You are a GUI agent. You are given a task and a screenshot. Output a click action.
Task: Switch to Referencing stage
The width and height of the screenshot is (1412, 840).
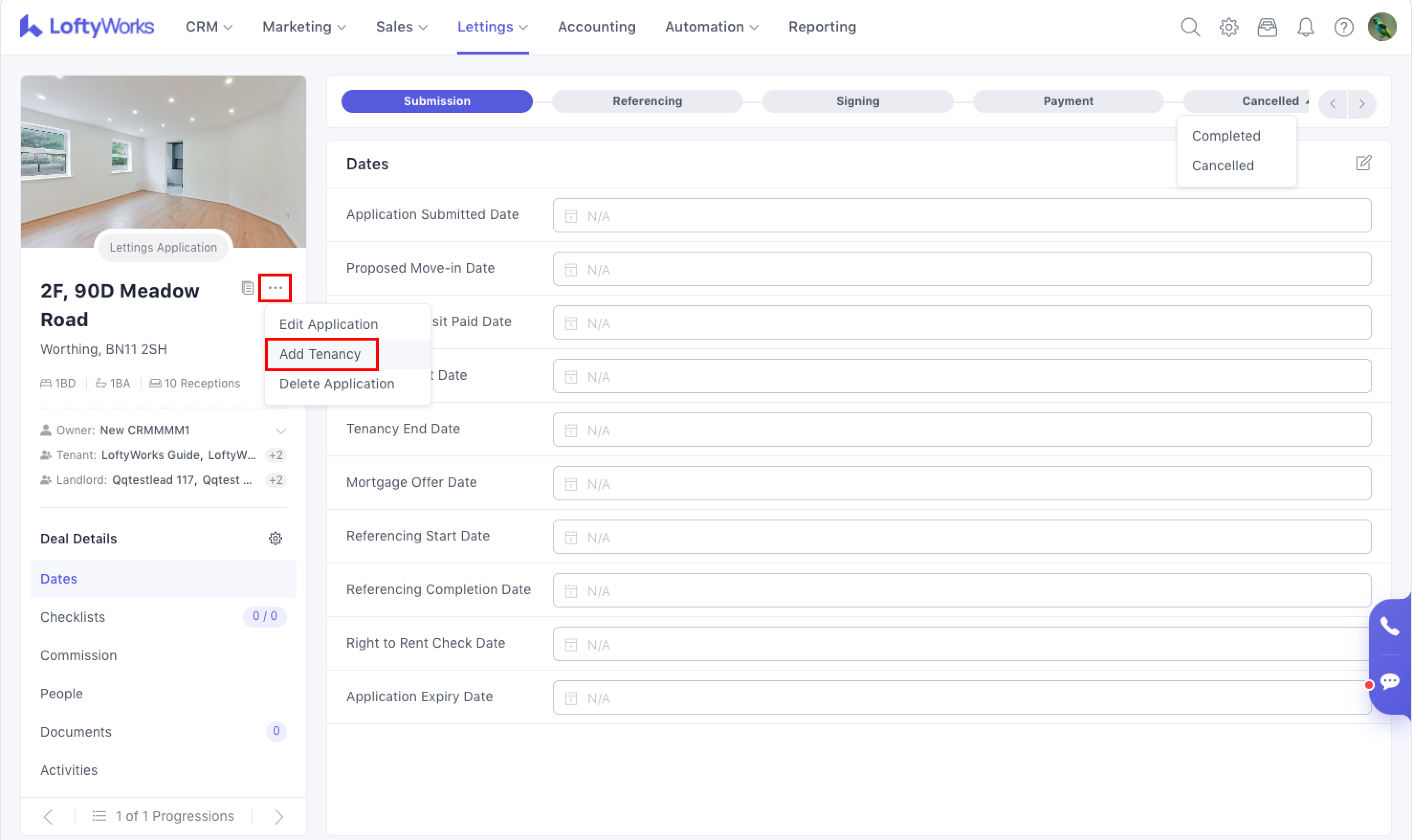pos(647,101)
